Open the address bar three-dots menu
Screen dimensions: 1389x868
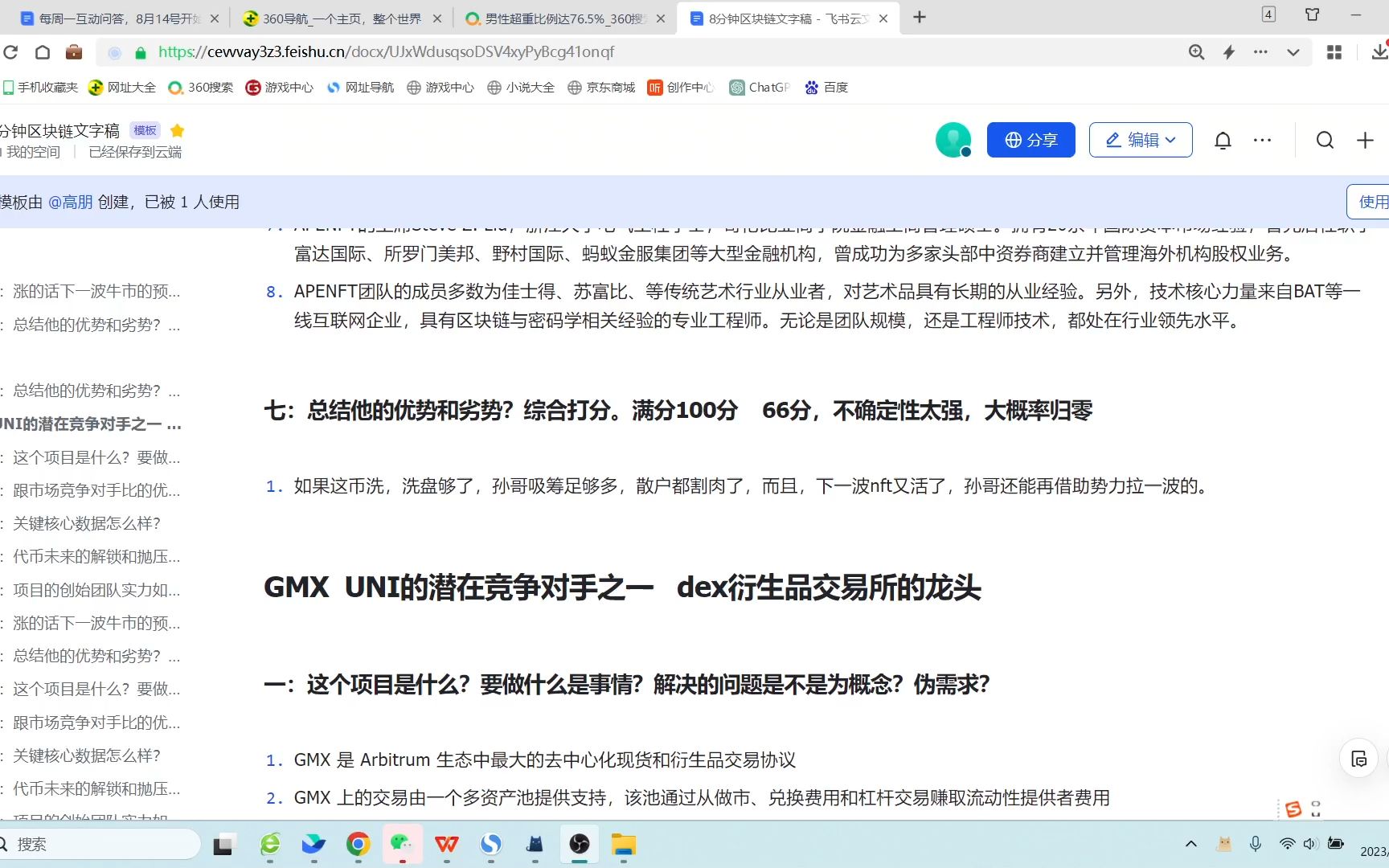tap(1260, 52)
